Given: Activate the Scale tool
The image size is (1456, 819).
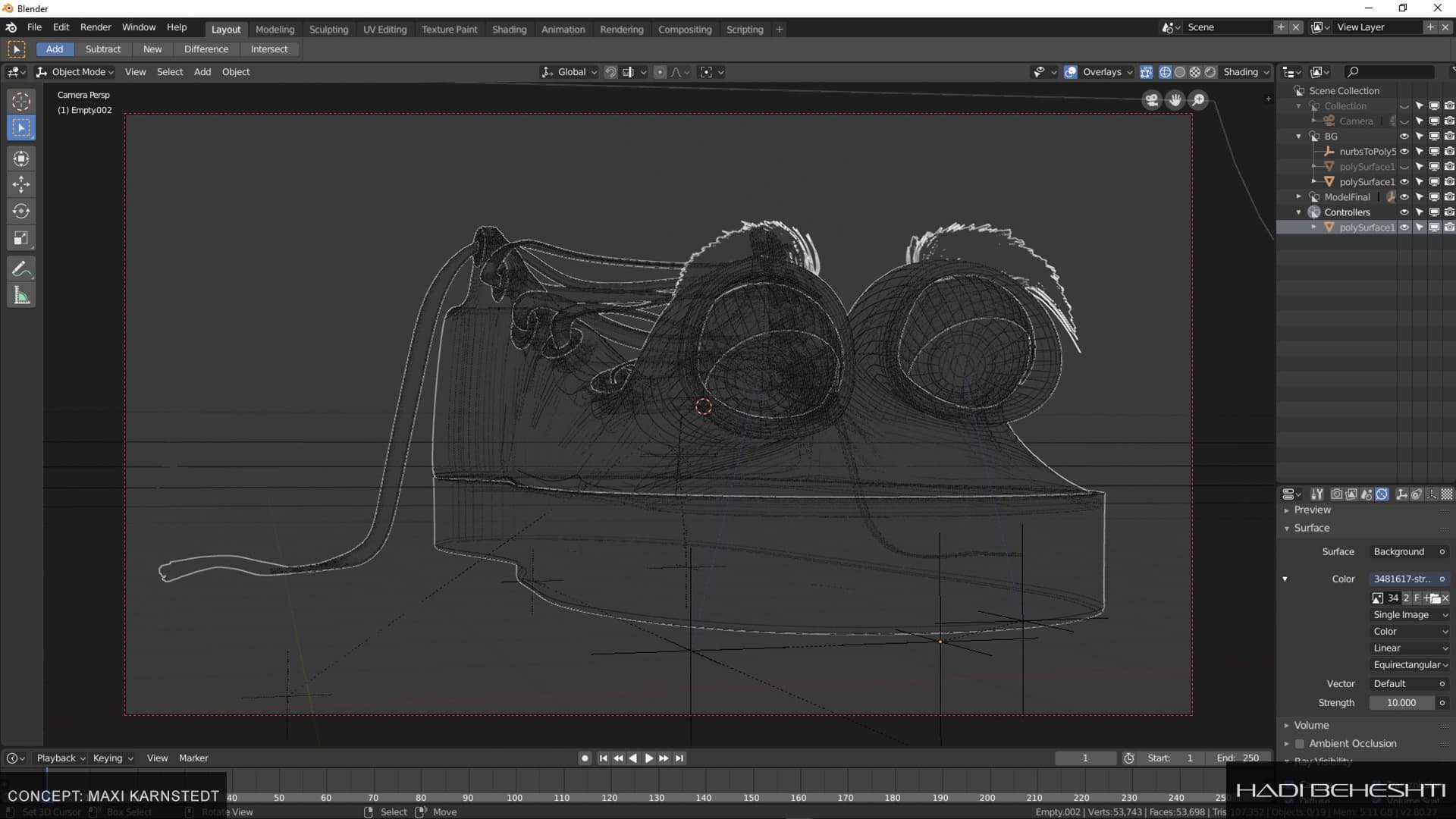Looking at the screenshot, I should [21, 238].
